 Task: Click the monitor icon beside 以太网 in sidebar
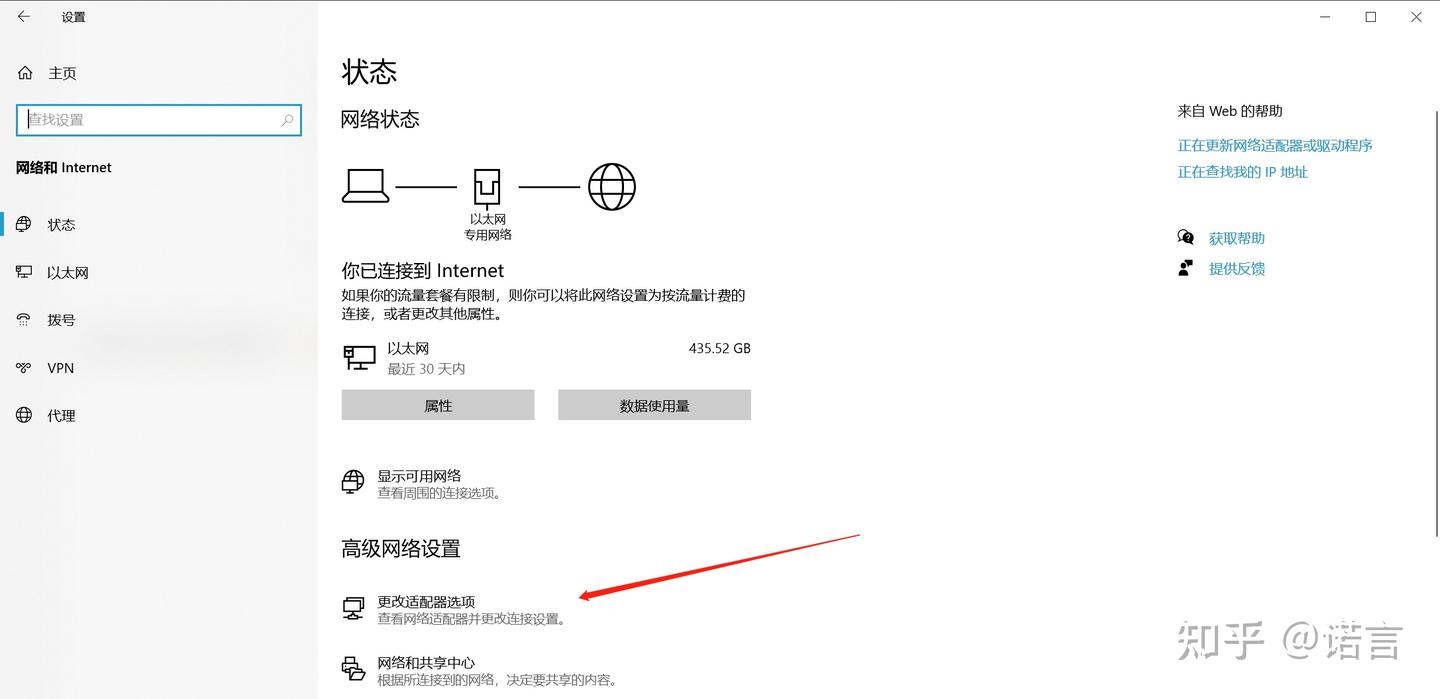tap(24, 272)
